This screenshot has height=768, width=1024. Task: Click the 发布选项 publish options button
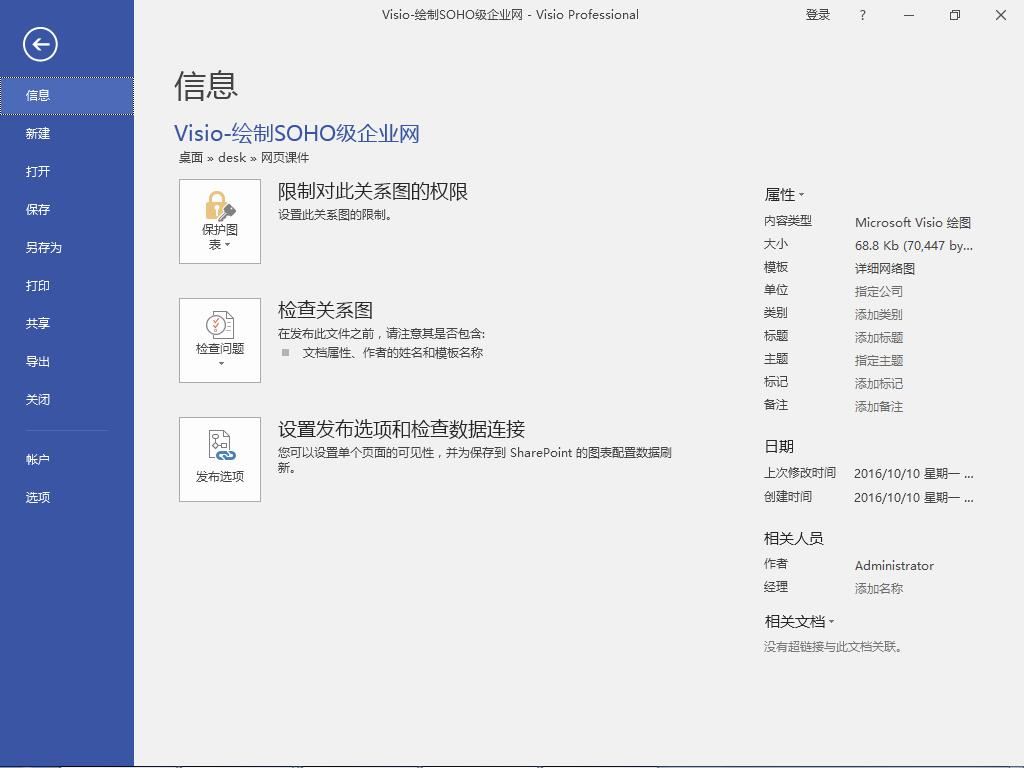pyautogui.click(x=220, y=460)
